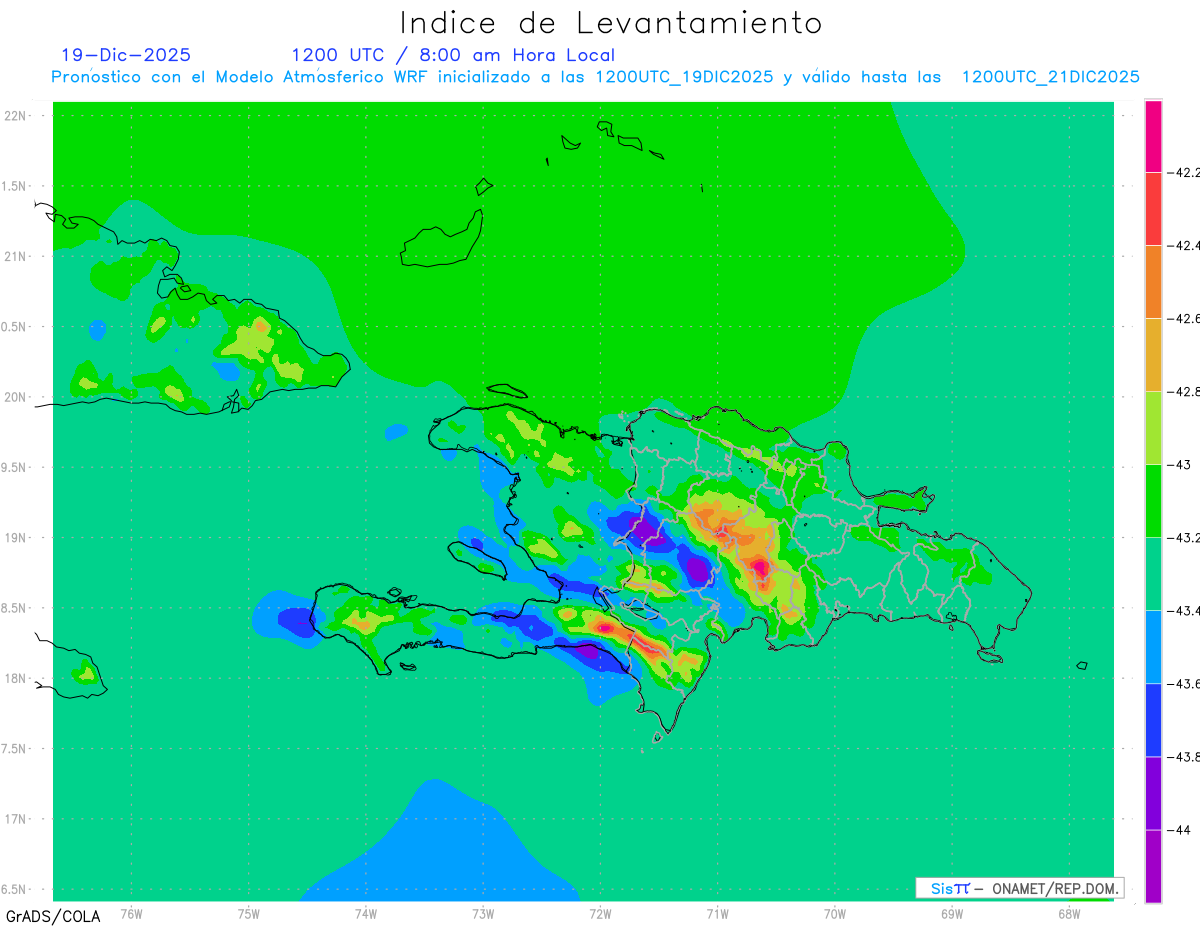Choose the amber legend swatch below -42.6
1200x927 pixels.
click(x=1153, y=355)
